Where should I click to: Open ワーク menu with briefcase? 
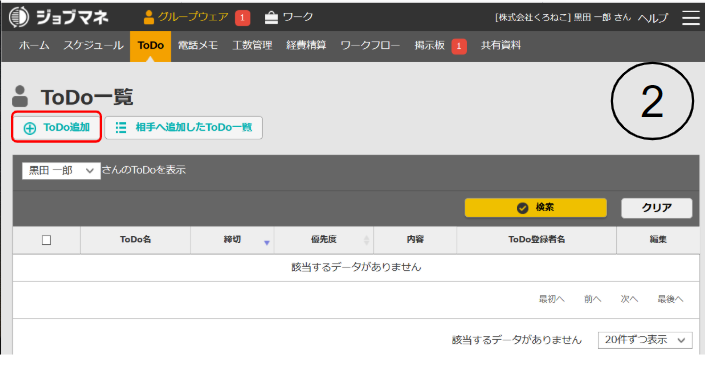coord(289,17)
